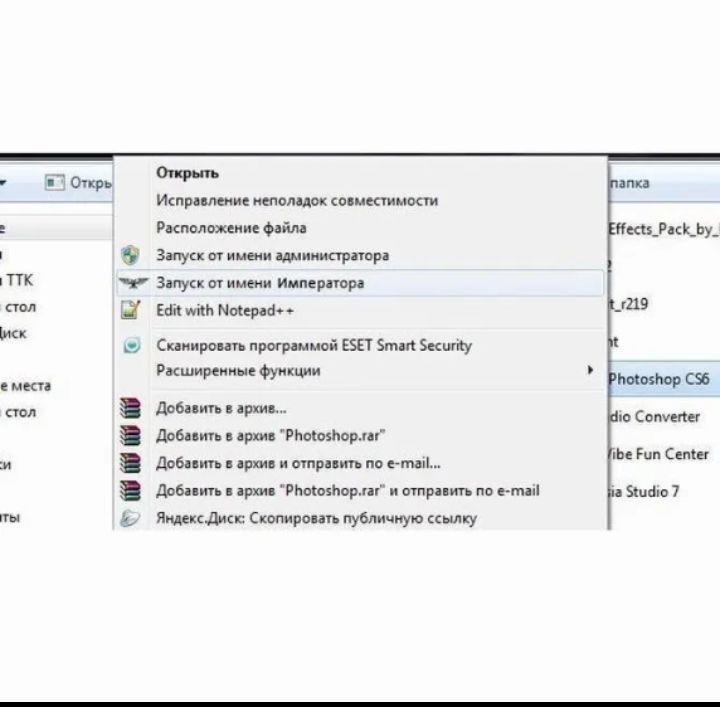720x707 pixels.
Task: Click the winged Emperor icon
Action: [130, 283]
